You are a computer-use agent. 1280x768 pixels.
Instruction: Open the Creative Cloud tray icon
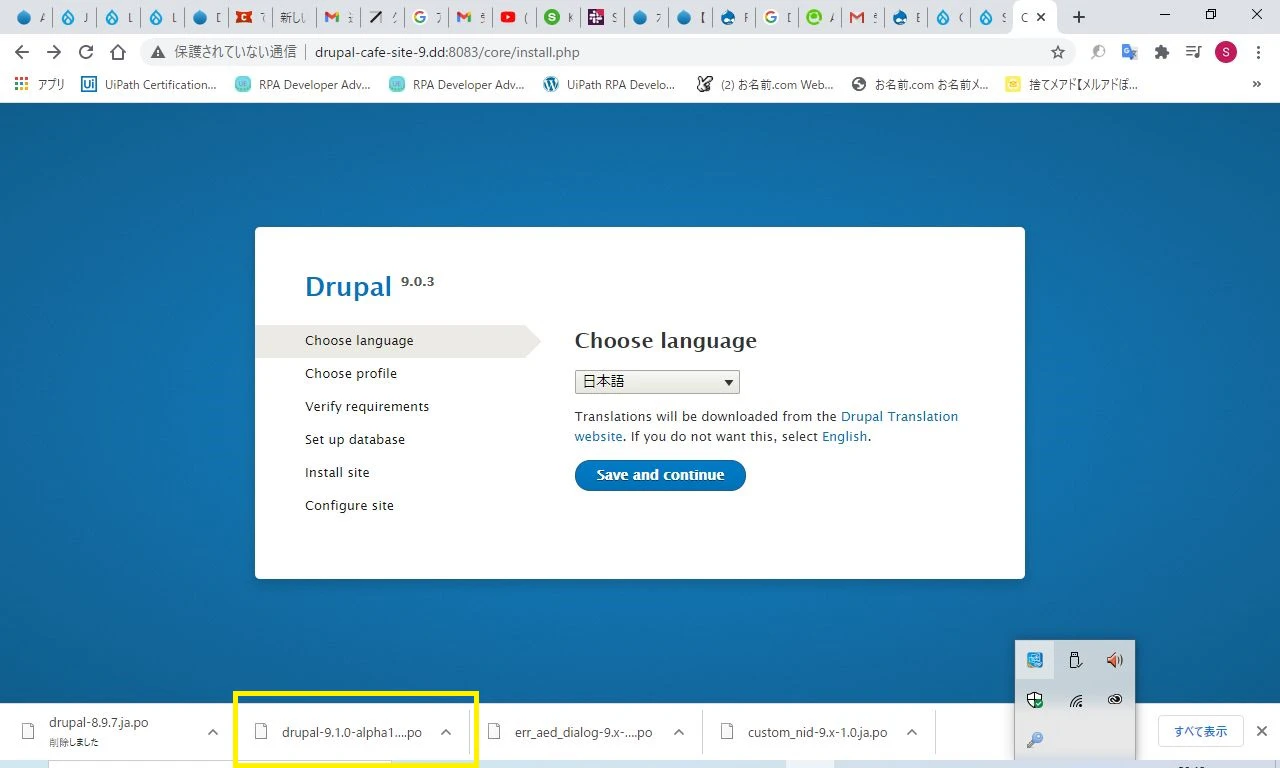1115,700
